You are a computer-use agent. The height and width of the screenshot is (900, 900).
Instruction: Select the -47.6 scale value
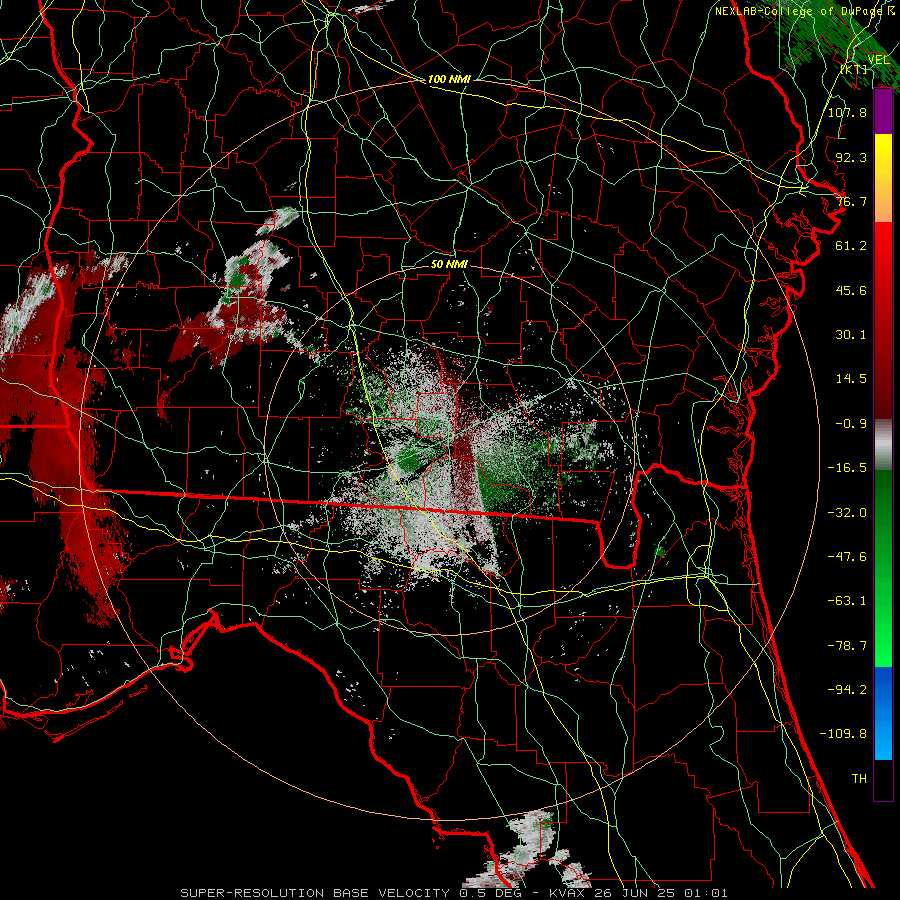pyautogui.click(x=847, y=557)
